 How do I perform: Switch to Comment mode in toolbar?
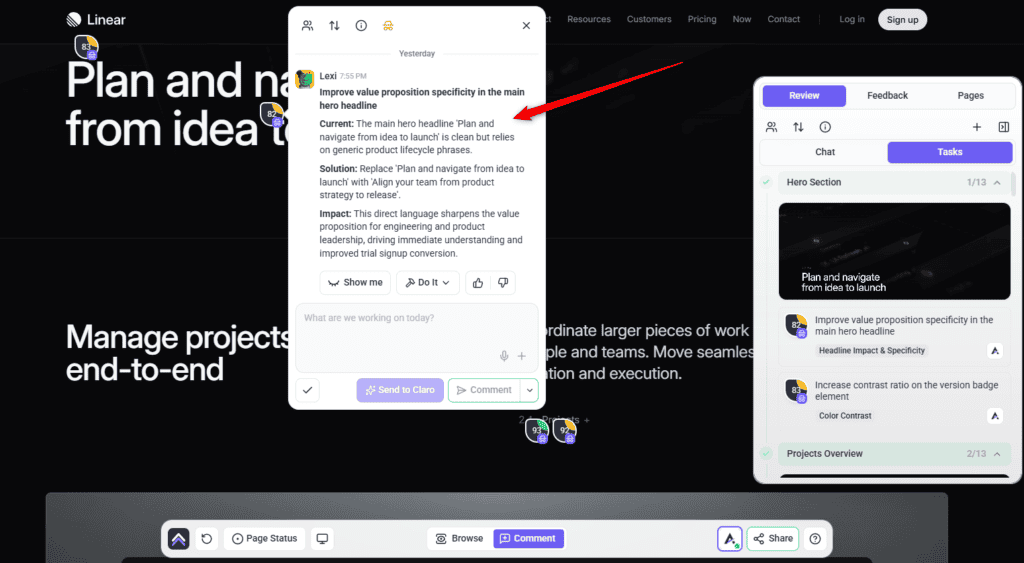click(x=528, y=539)
